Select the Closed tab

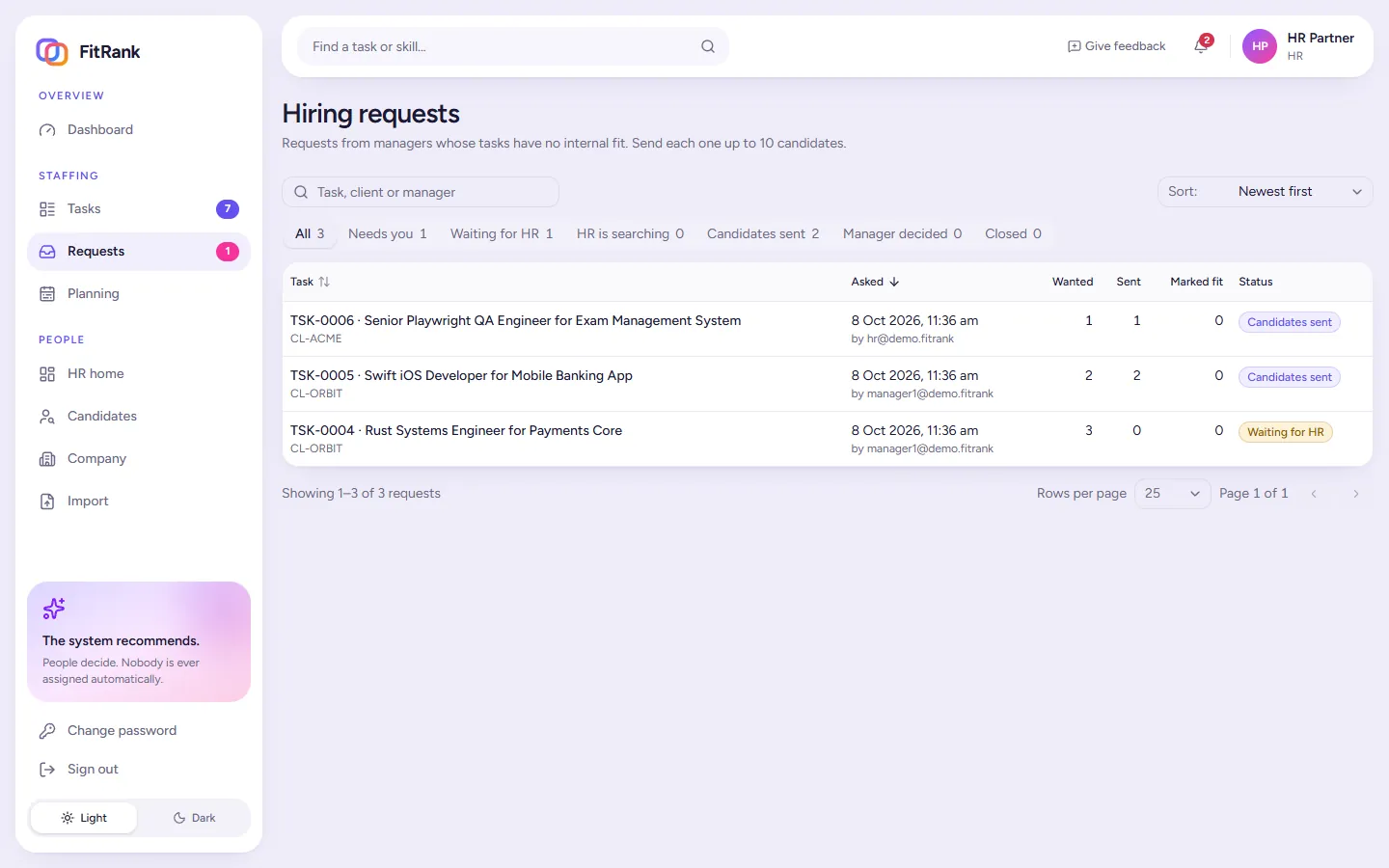point(1013,233)
